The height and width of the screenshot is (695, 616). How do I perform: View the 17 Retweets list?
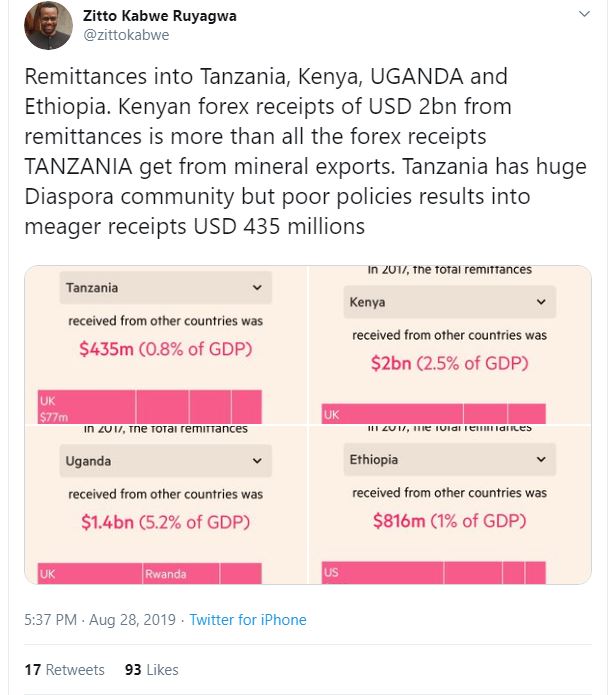pyautogui.click(x=65, y=669)
